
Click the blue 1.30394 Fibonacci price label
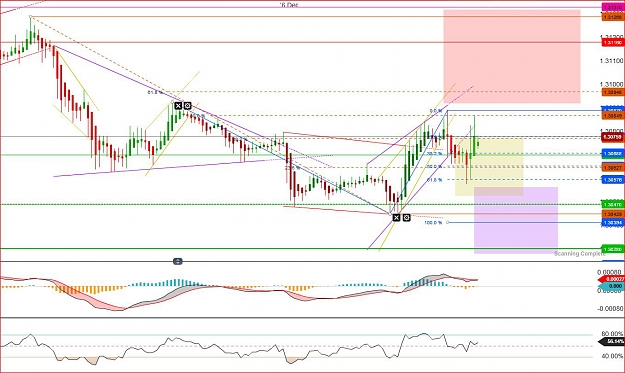[x=613, y=223]
